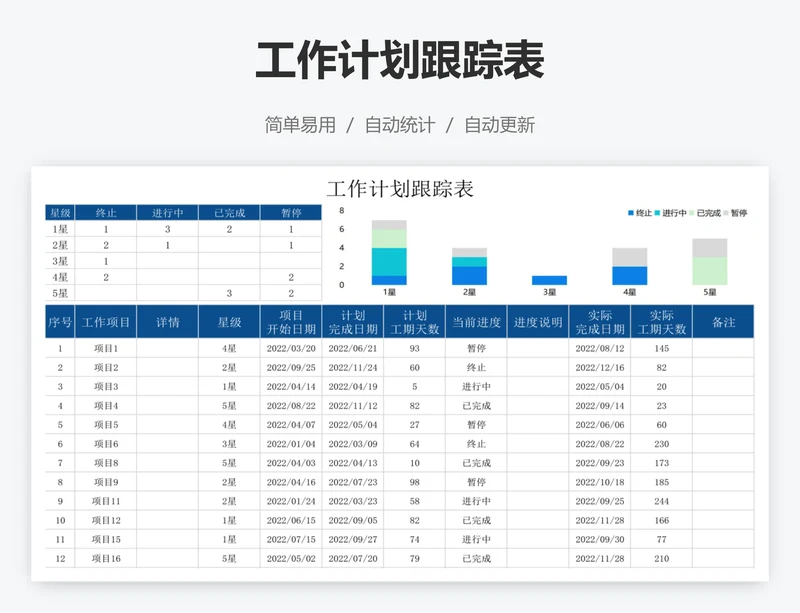Image resolution: width=800 pixels, height=613 pixels.
Task: Click the 终止 legend color swatch
Action: point(631,213)
